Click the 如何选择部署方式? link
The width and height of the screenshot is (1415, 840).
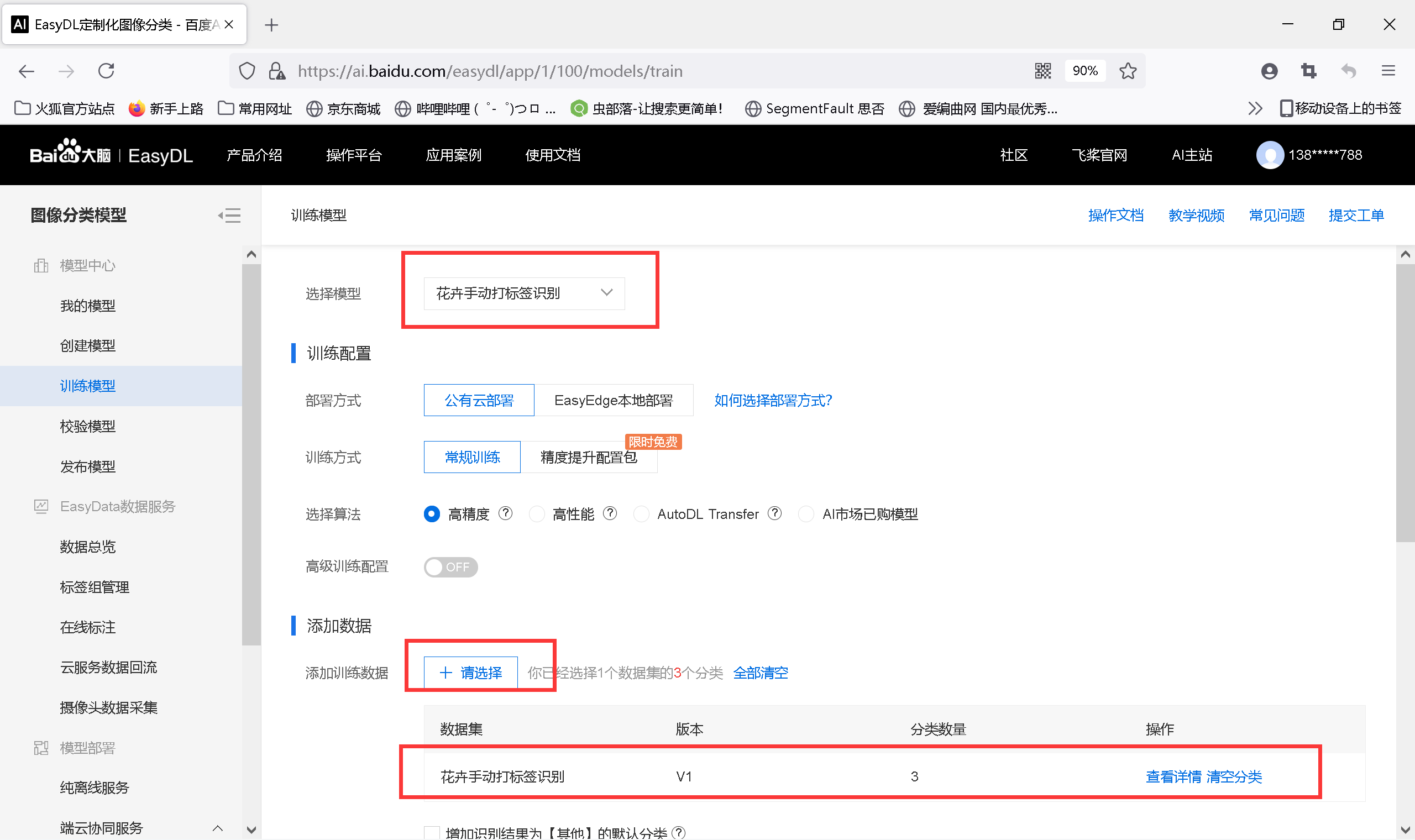point(773,400)
